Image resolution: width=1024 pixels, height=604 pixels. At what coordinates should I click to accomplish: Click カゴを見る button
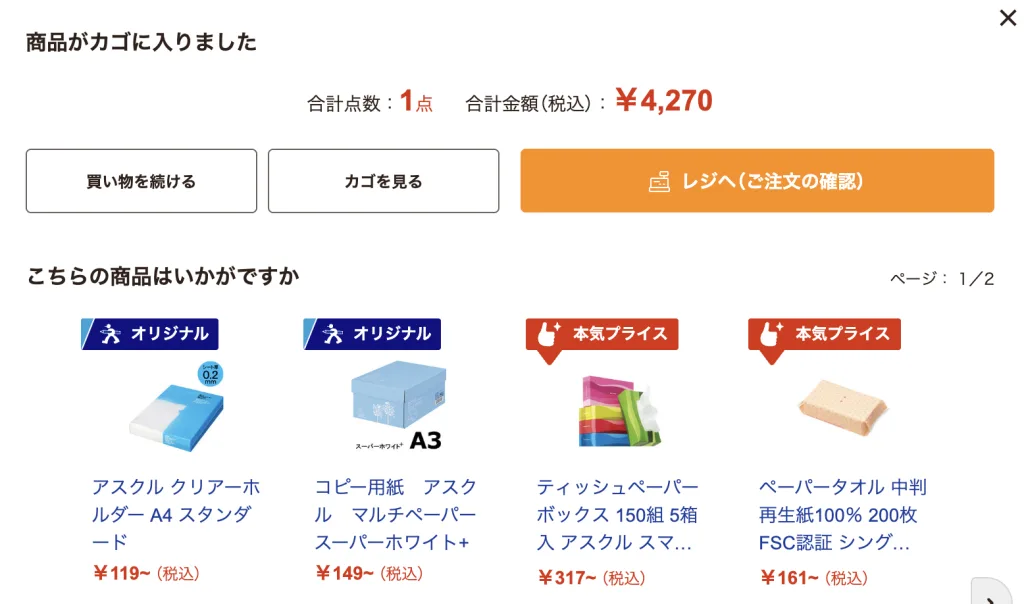click(x=383, y=181)
